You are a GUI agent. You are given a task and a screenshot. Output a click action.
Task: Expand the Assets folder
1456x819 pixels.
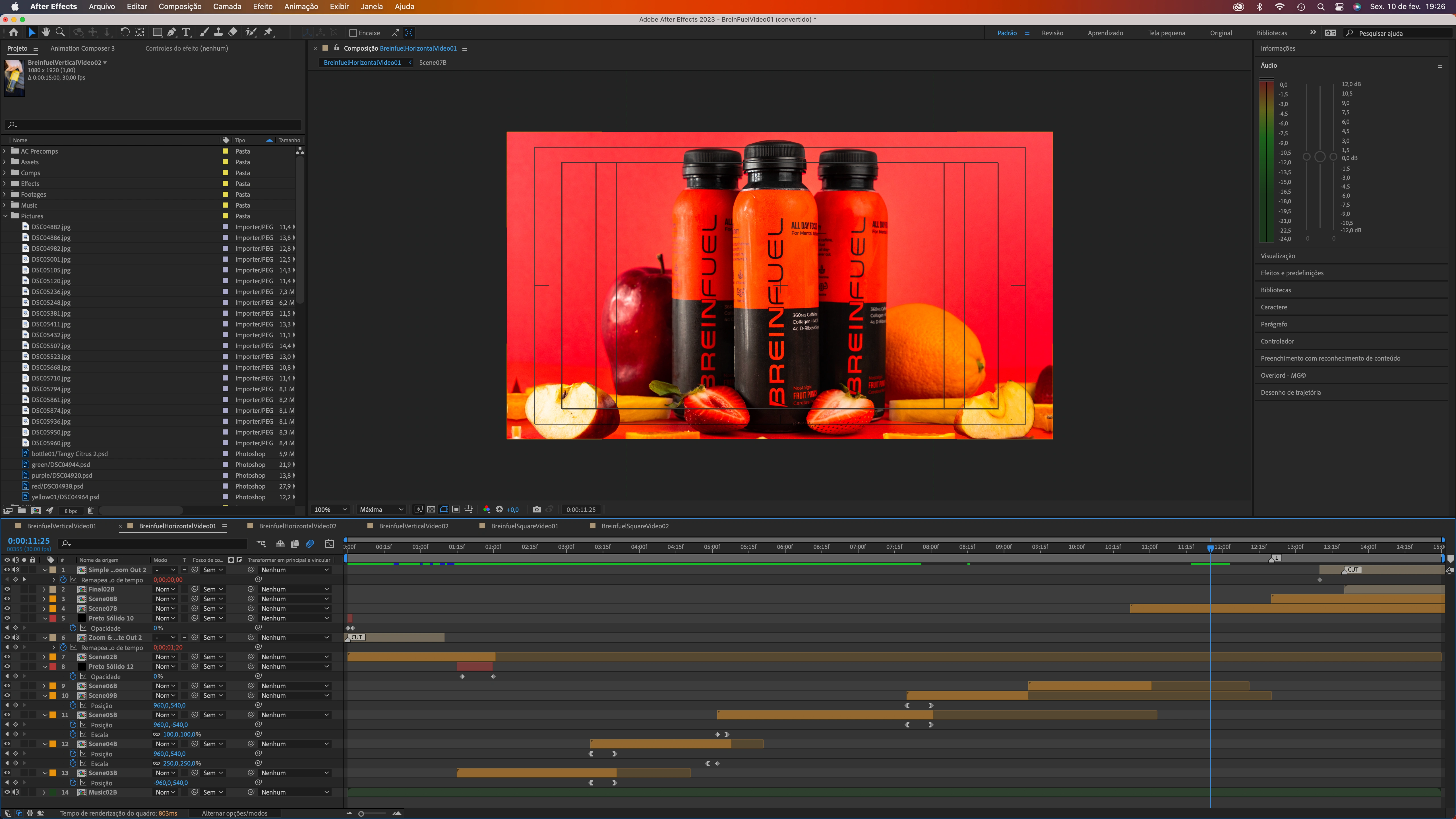tap(5, 162)
